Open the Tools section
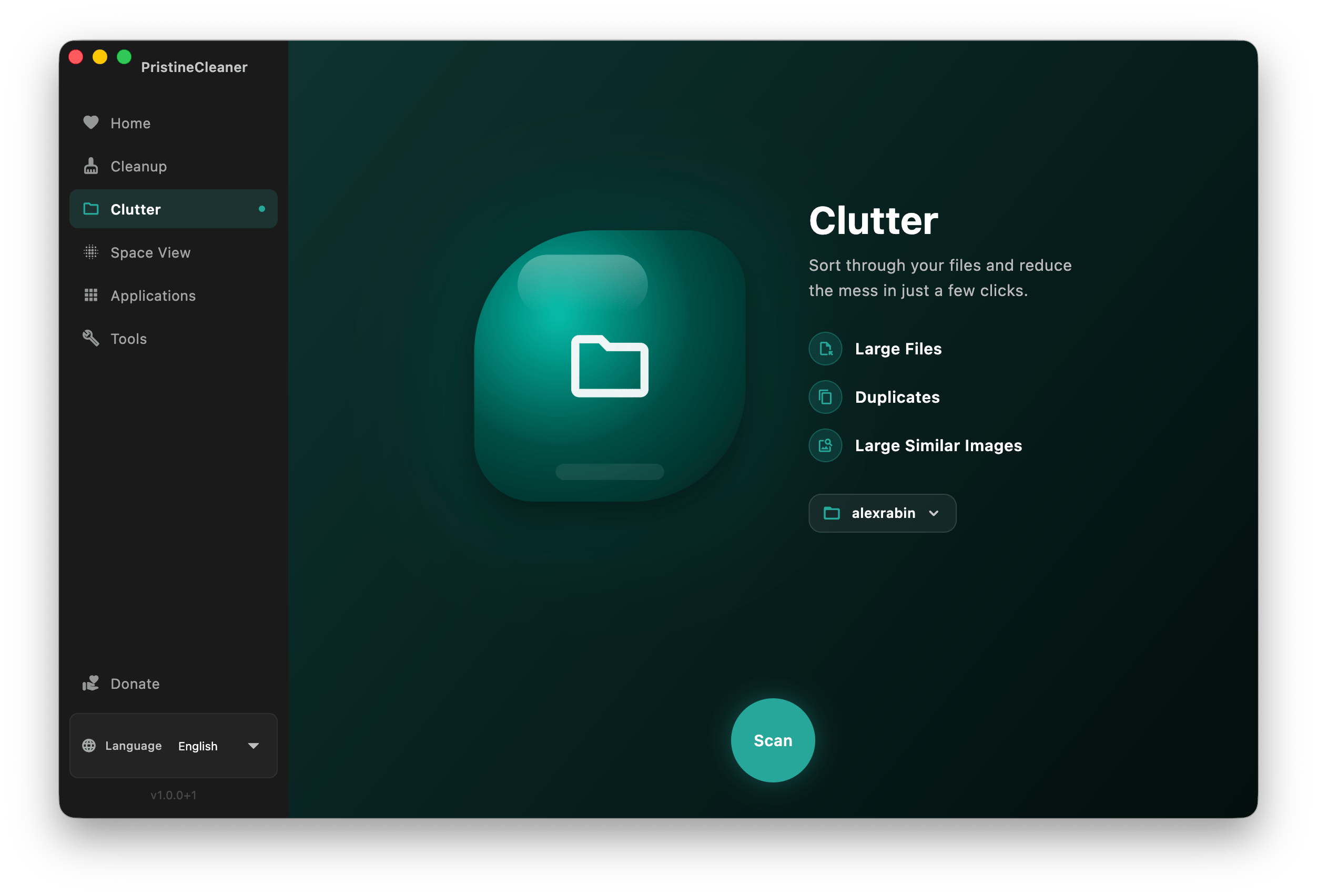The image size is (1317, 896). coord(174,338)
